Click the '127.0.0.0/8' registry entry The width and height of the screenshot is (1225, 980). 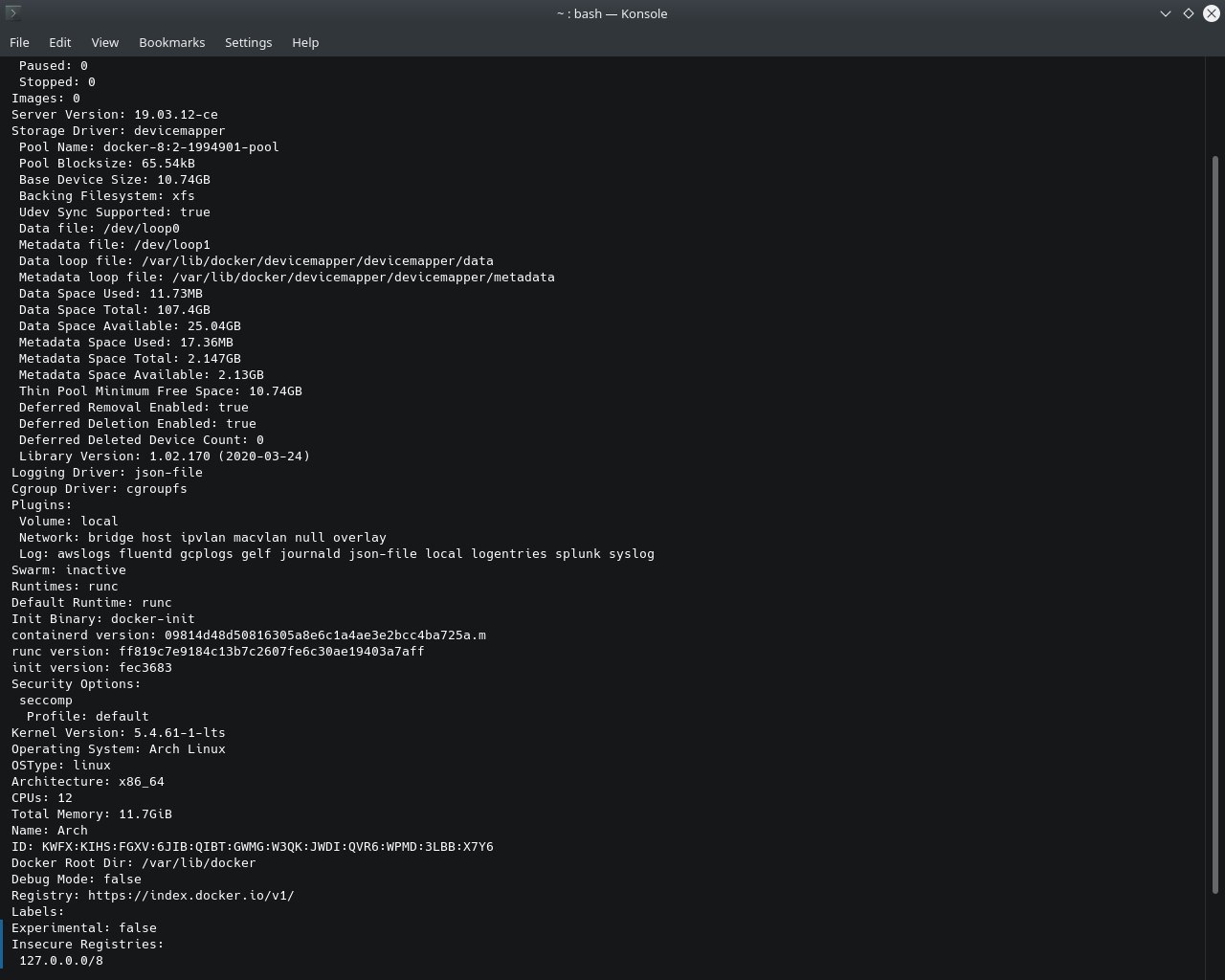[x=61, y=961]
